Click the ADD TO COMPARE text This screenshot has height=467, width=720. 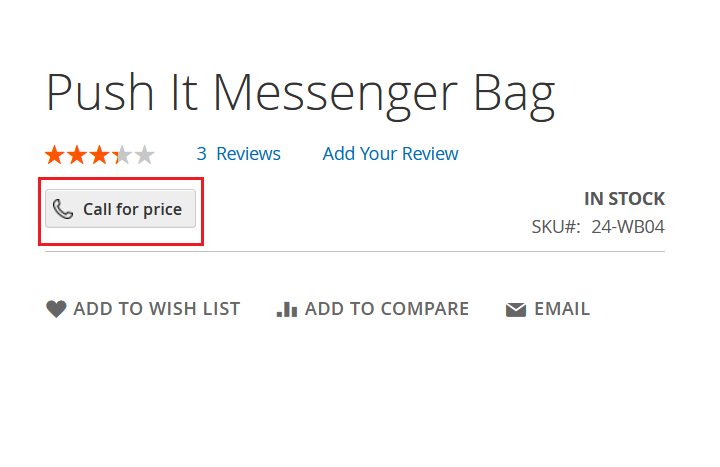(x=386, y=309)
